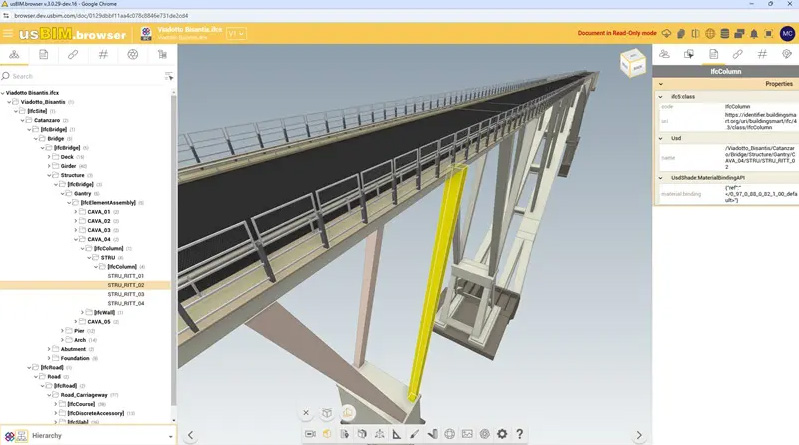Select STRU_RITT_03 in the tree
Screen dimensions: 799x445
click(126, 295)
